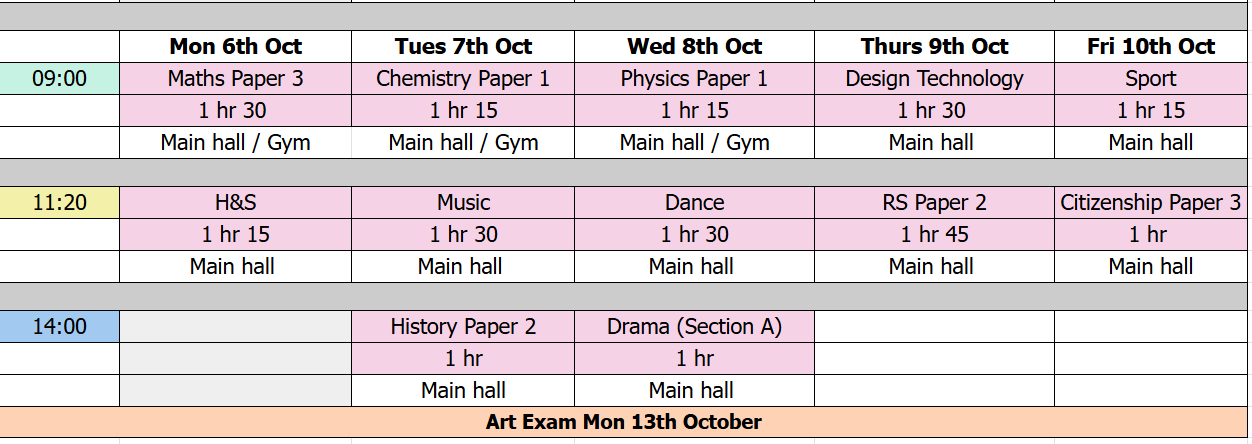Select the Music exam cell
This screenshot has height=444, width=1252.
(463, 203)
